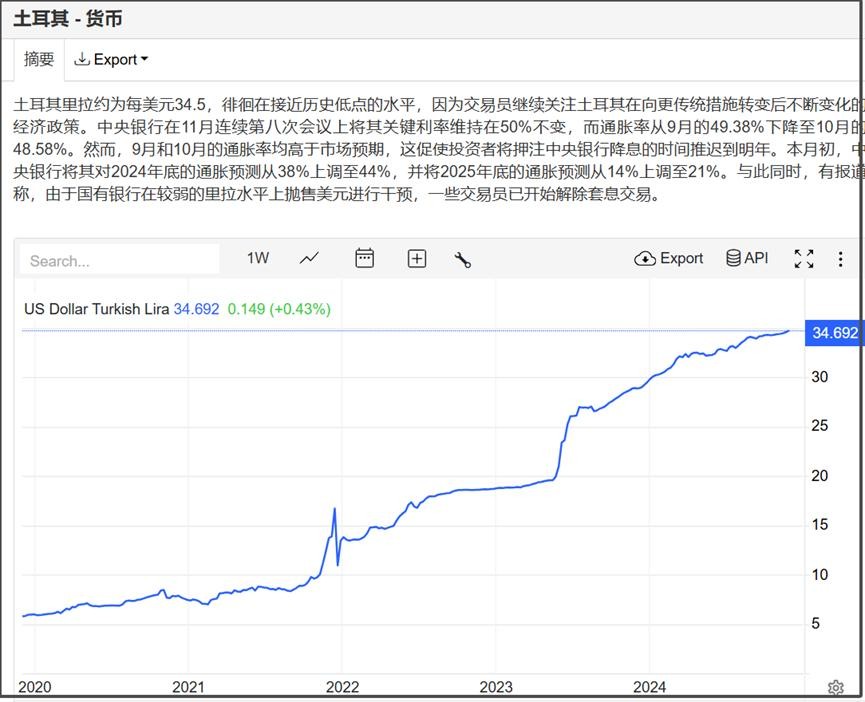Click the 土耳其 - 货币 page title
Image resolution: width=865 pixels, height=702 pixels.
68,19
